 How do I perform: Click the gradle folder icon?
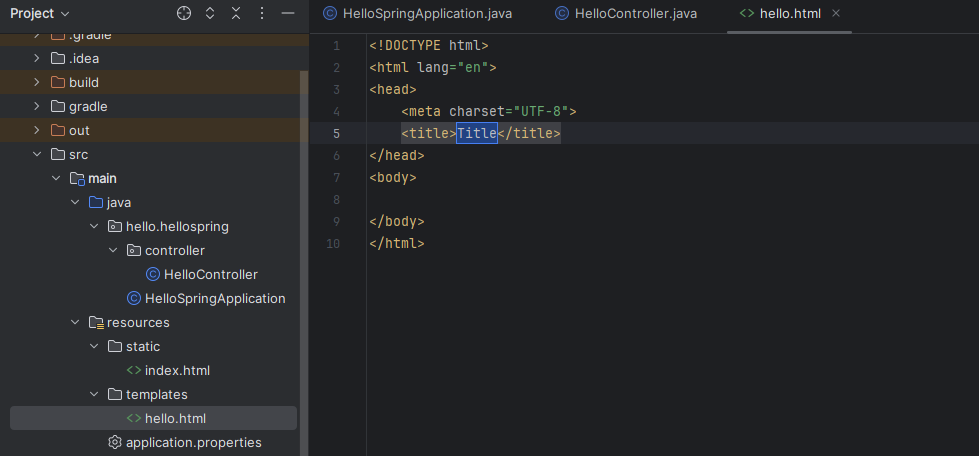(x=58, y=107)
